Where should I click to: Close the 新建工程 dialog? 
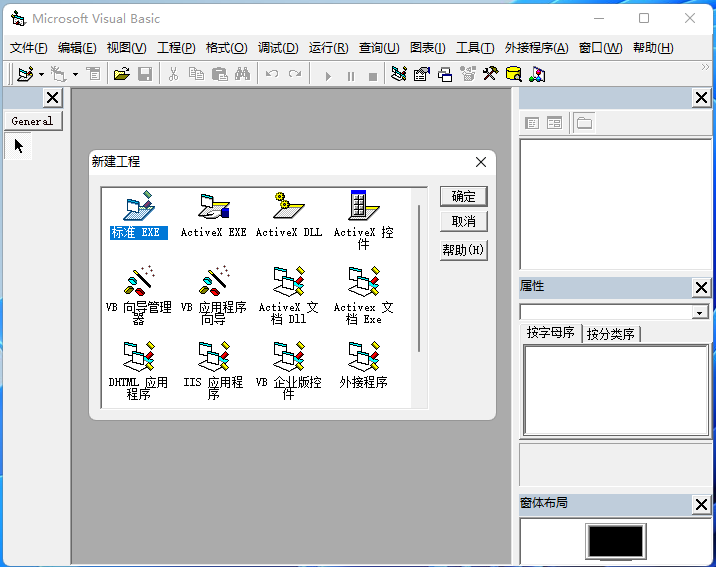click(481, 162)
